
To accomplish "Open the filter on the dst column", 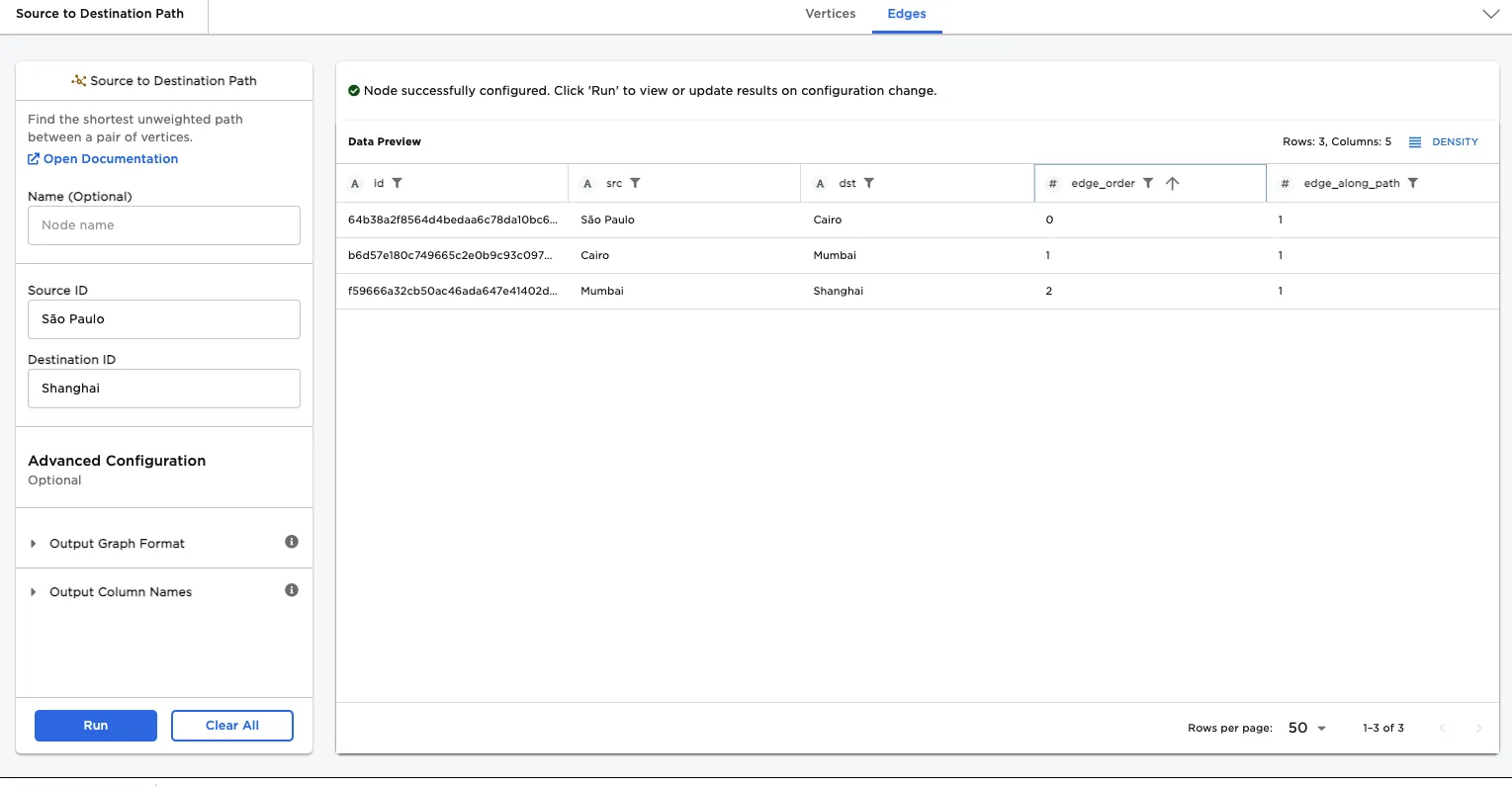I will 869,183.
